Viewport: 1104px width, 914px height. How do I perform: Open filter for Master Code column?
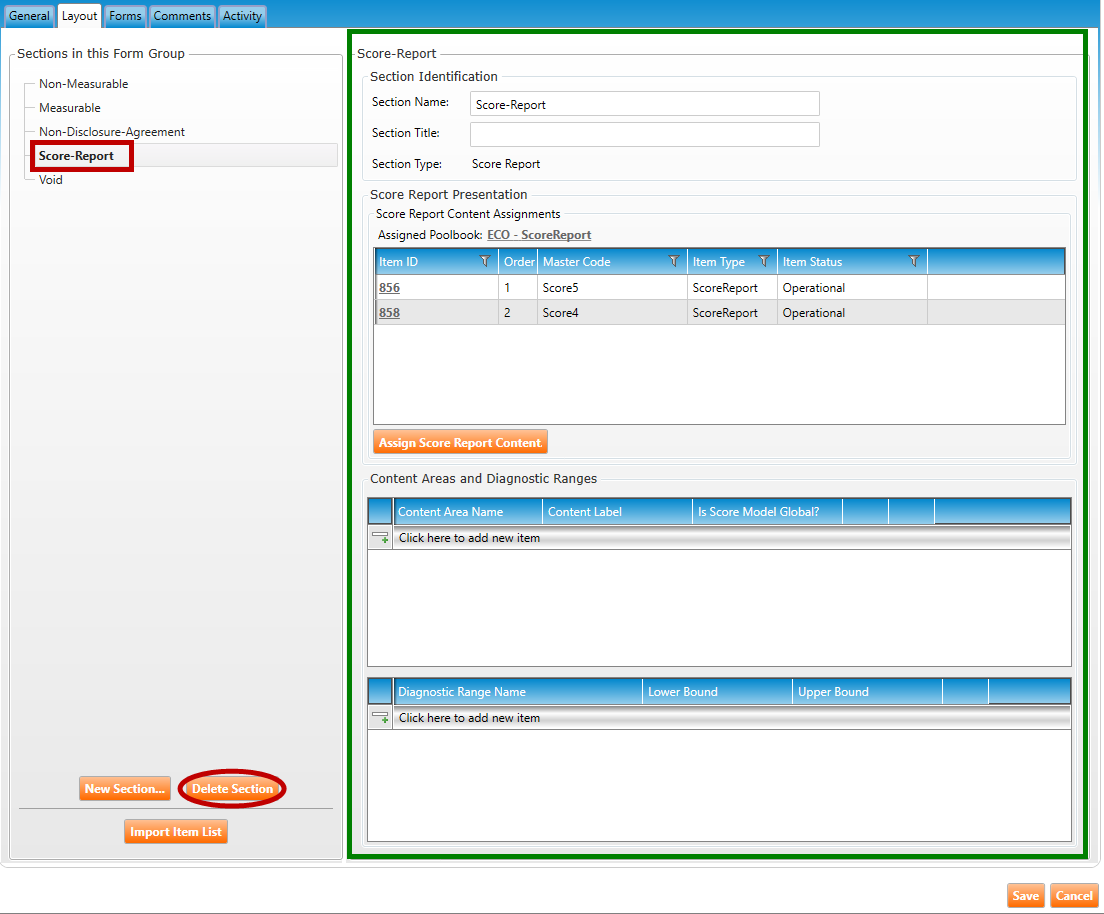(674, 262)
